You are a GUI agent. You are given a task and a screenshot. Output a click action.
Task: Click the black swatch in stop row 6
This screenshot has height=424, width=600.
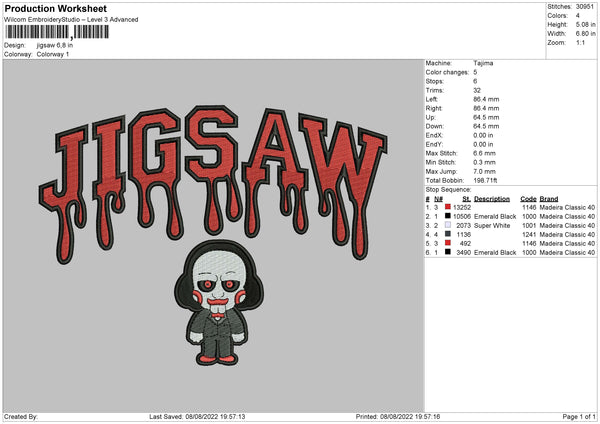click(x=448, y=252)
